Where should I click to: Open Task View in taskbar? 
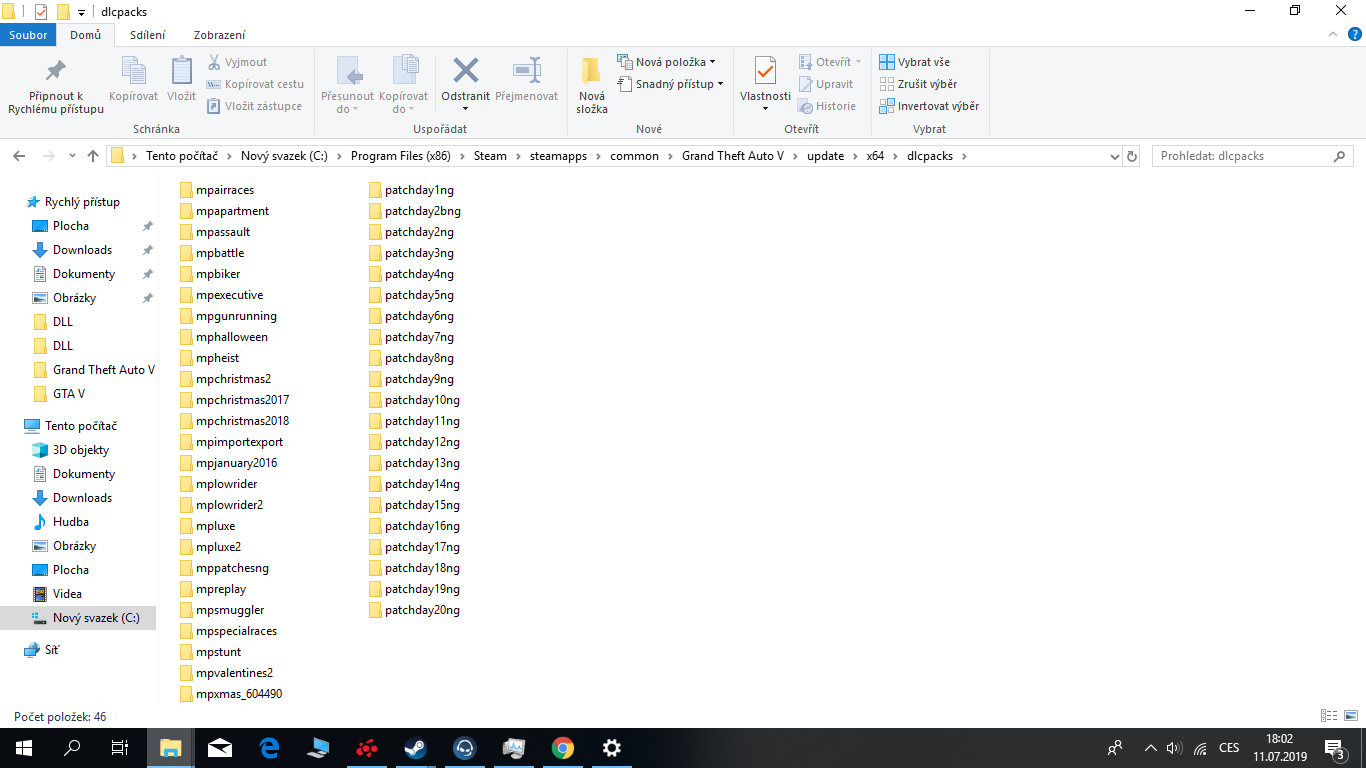pyautogui.click(x=120, y=748)
